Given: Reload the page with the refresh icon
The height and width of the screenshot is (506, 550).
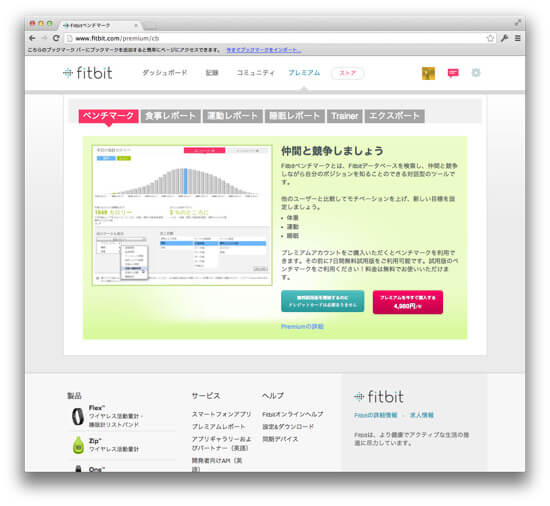Looking at the screenshot, I should point(56,38).
